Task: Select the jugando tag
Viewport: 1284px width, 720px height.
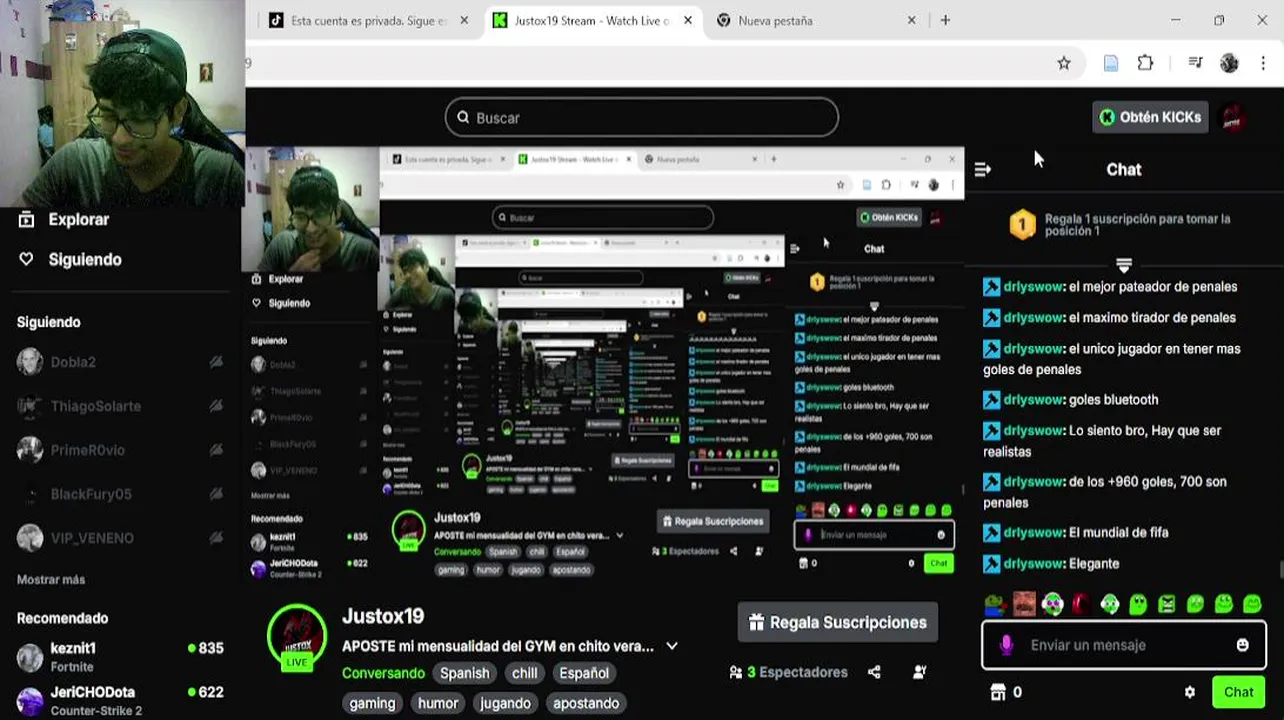Action: click(505, 703)
